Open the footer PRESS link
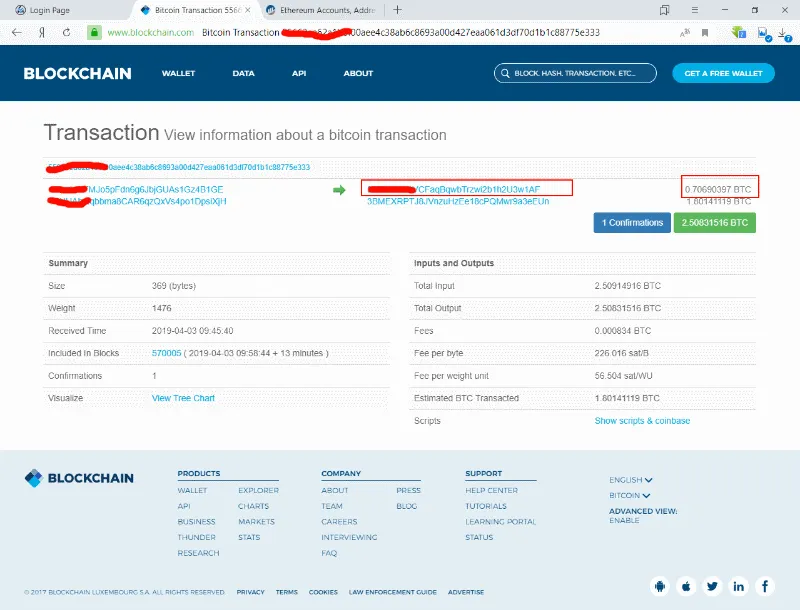Image resolution: width=800 pixels, height=610 pixels. click(x=409, y=490)
